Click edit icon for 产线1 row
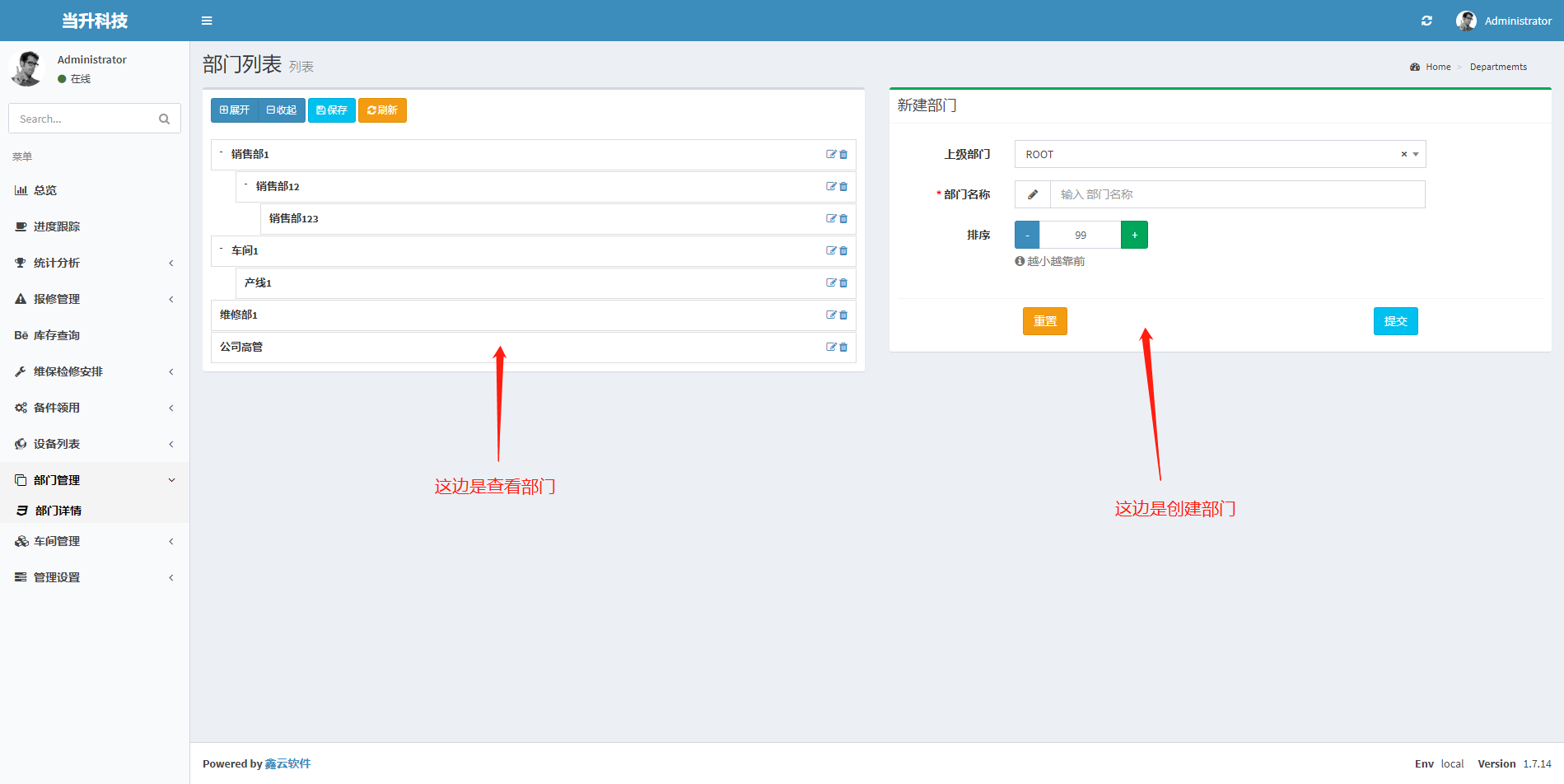Viewport: 1564px width, 784px height. (x=831, y=282)
